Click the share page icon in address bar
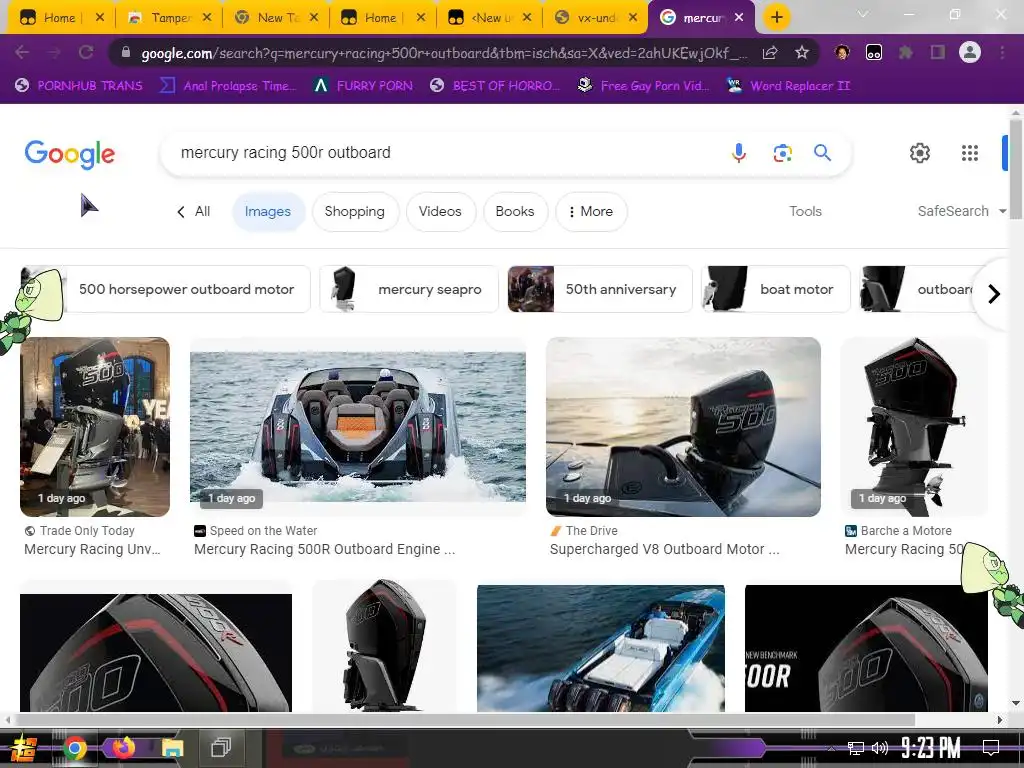The height and width of the screenshot is (768, 1024). tap(770, 52)
